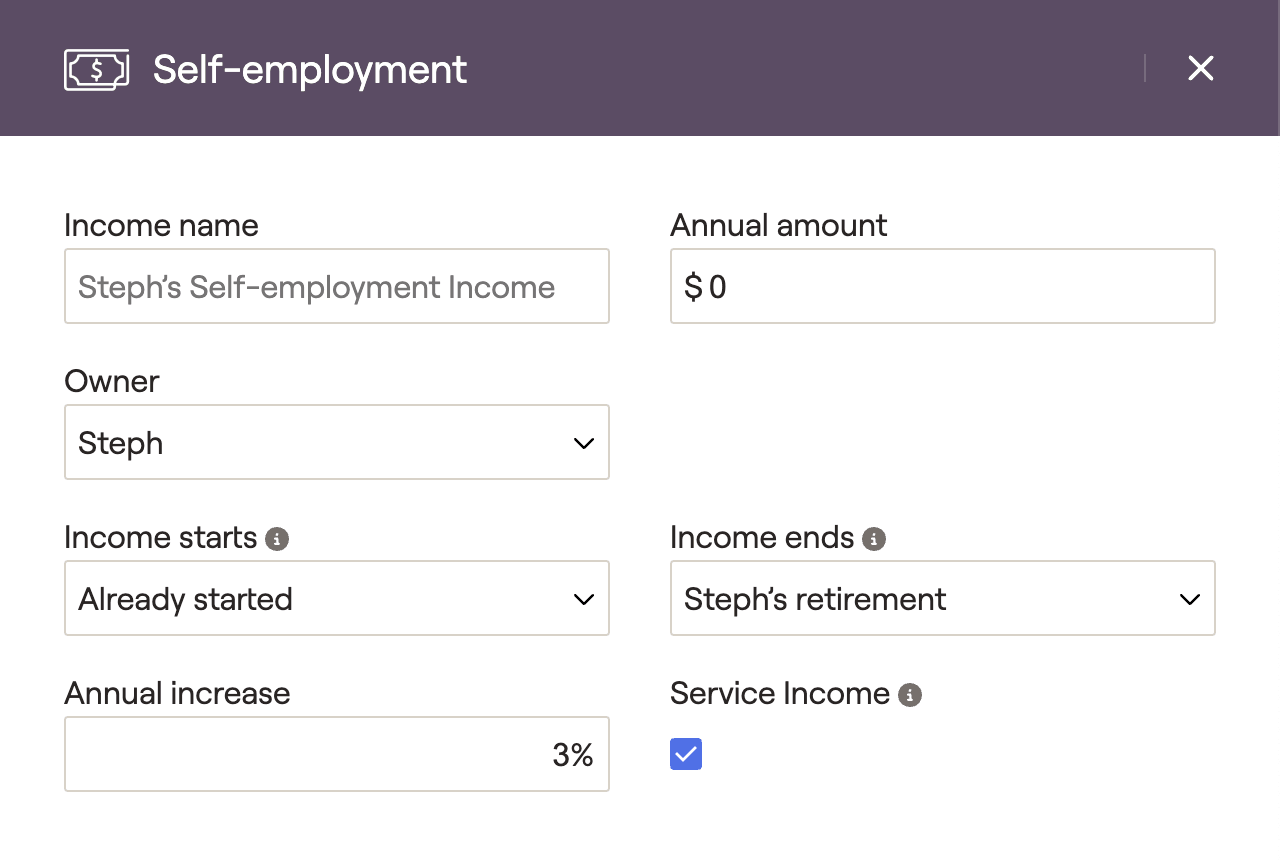Viewport: 1280px width, 866px height.
Task: Click into the Annual amount field
Action: coord(943,286)
